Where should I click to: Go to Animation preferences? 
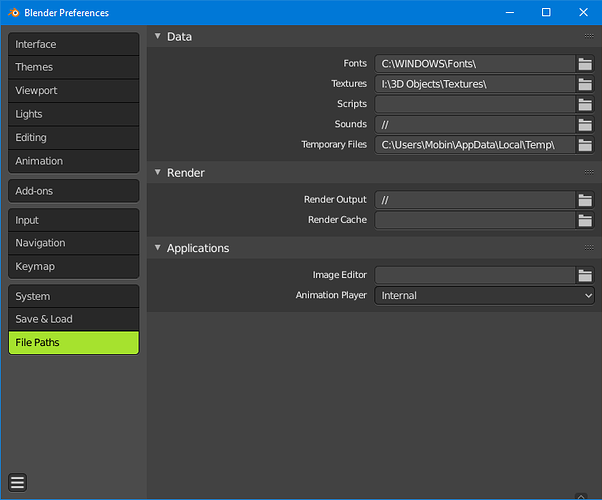(x=73, y=161)
